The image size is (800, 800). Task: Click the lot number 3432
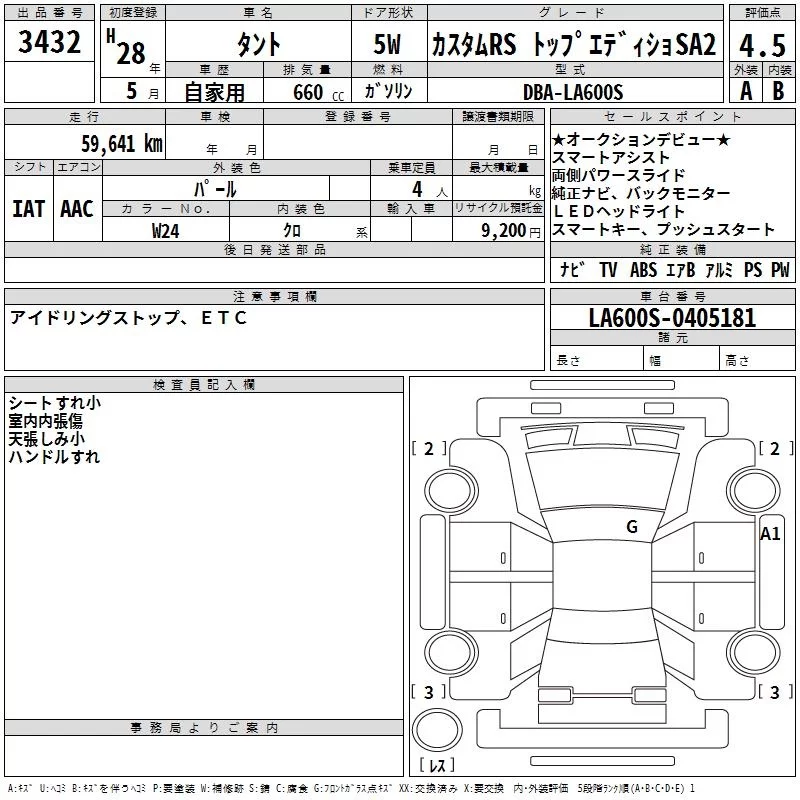pos(49,42)
